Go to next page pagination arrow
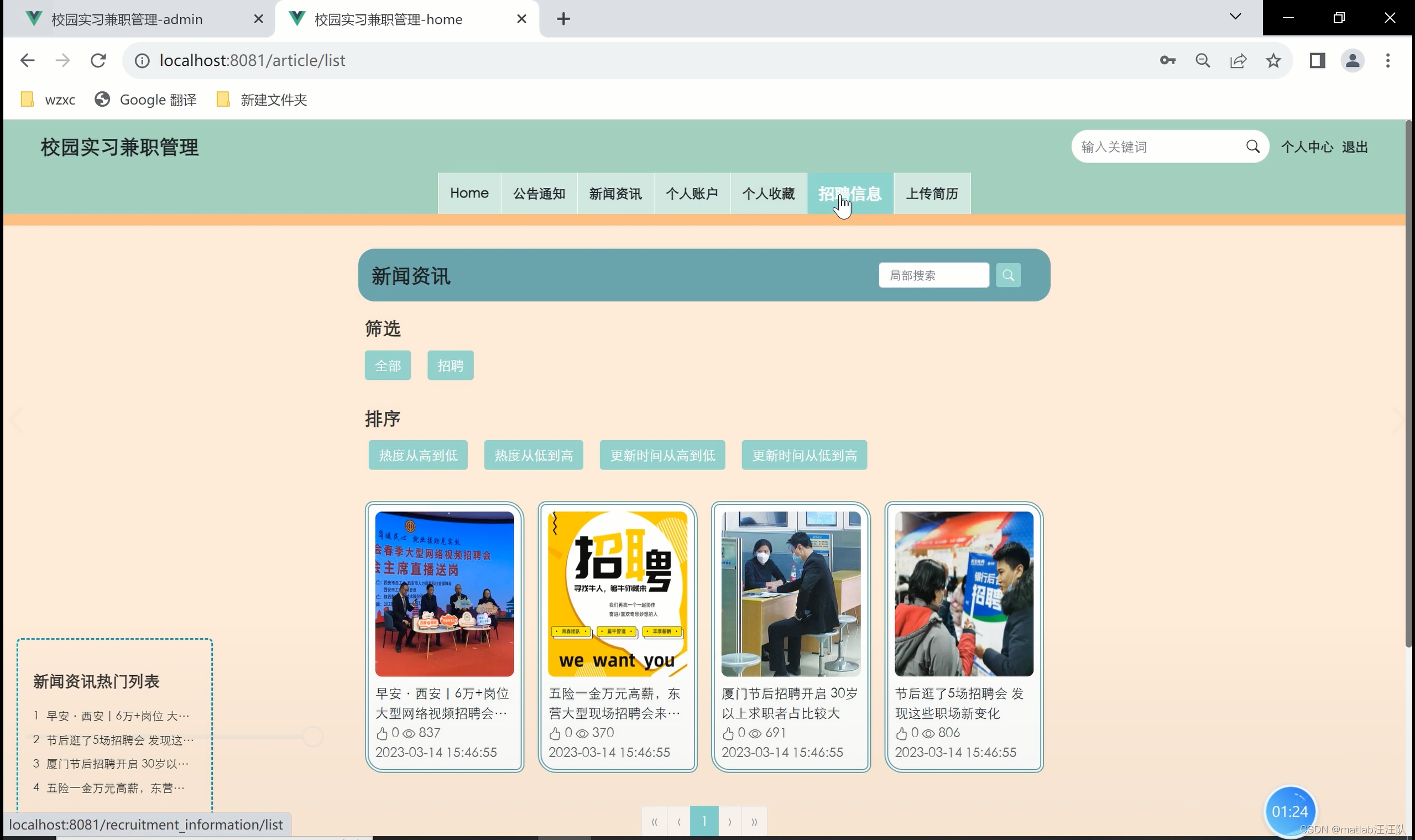 pos(729,821)
